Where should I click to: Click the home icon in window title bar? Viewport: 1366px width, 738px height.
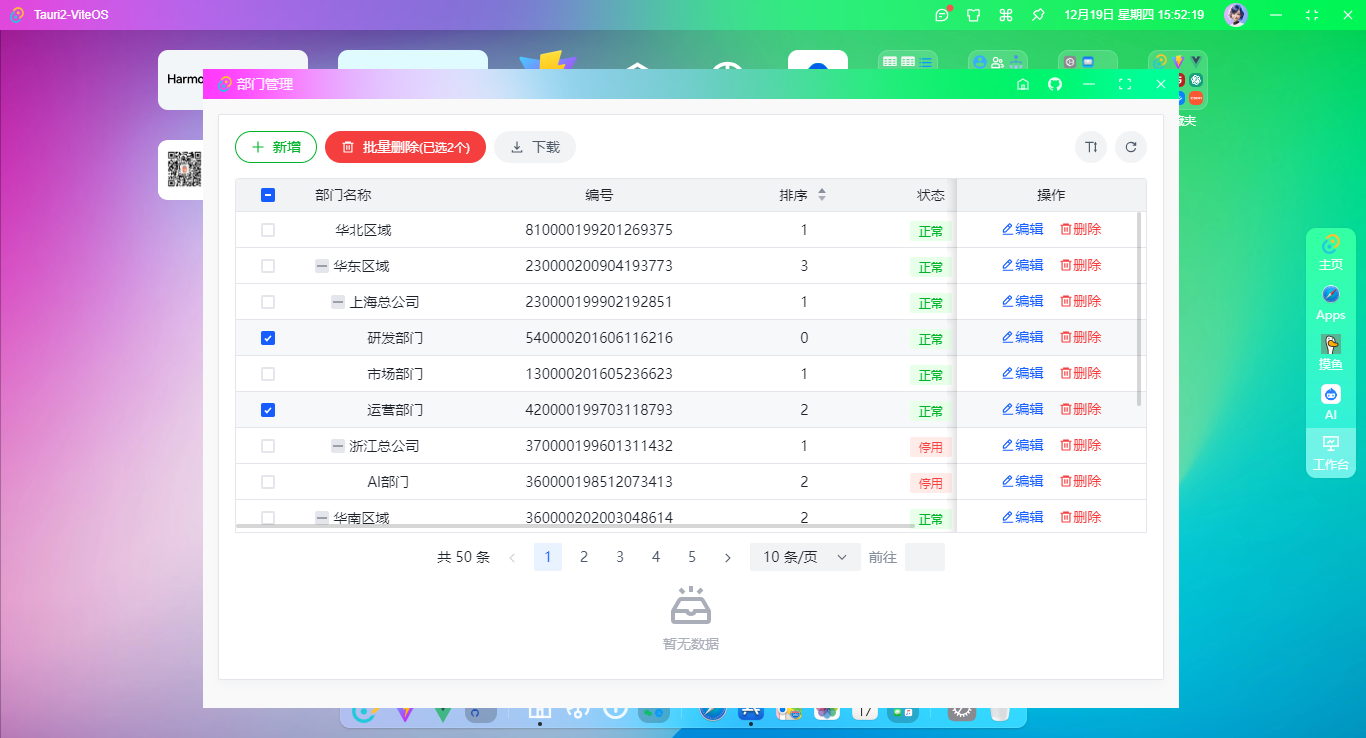click(x=1022, y=85)
